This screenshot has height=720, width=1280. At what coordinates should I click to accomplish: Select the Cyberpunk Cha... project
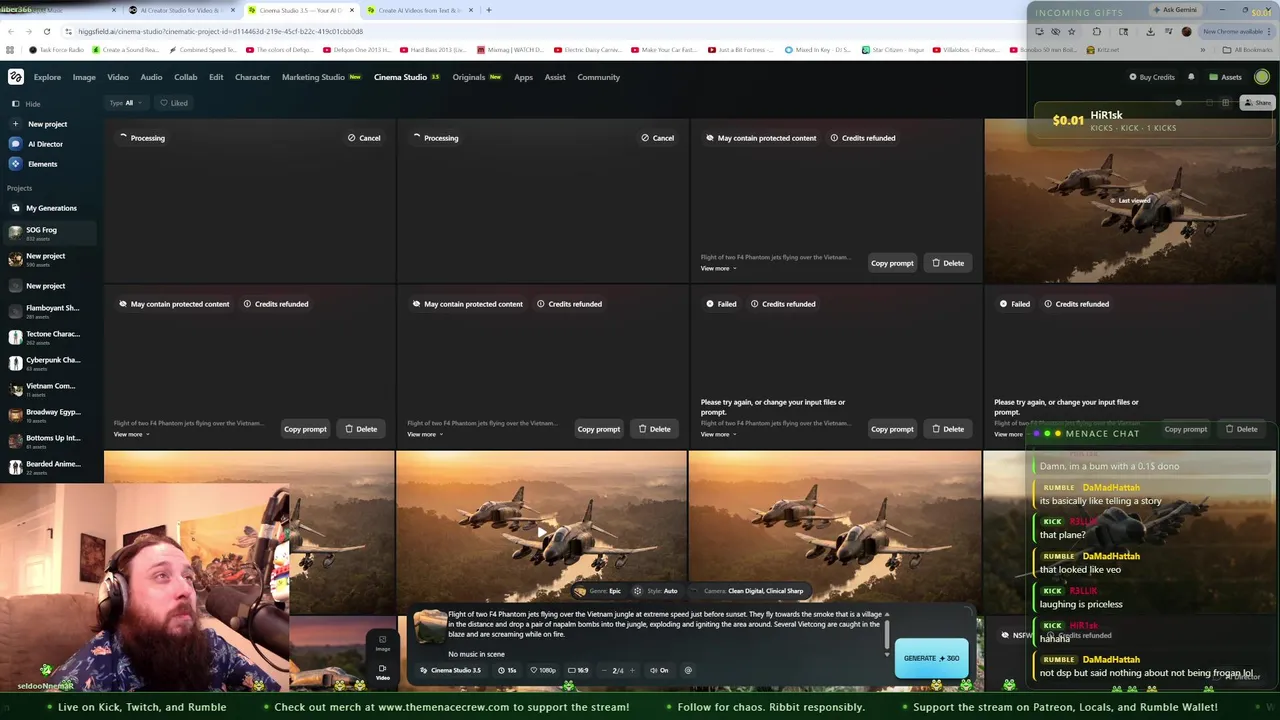50,363
